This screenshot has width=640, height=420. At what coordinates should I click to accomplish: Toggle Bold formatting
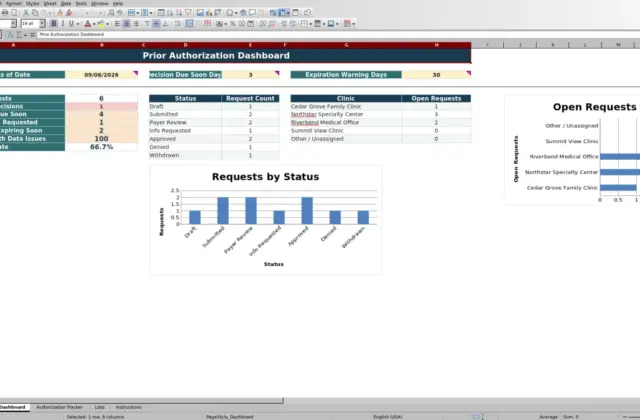(x=54, y=24)
